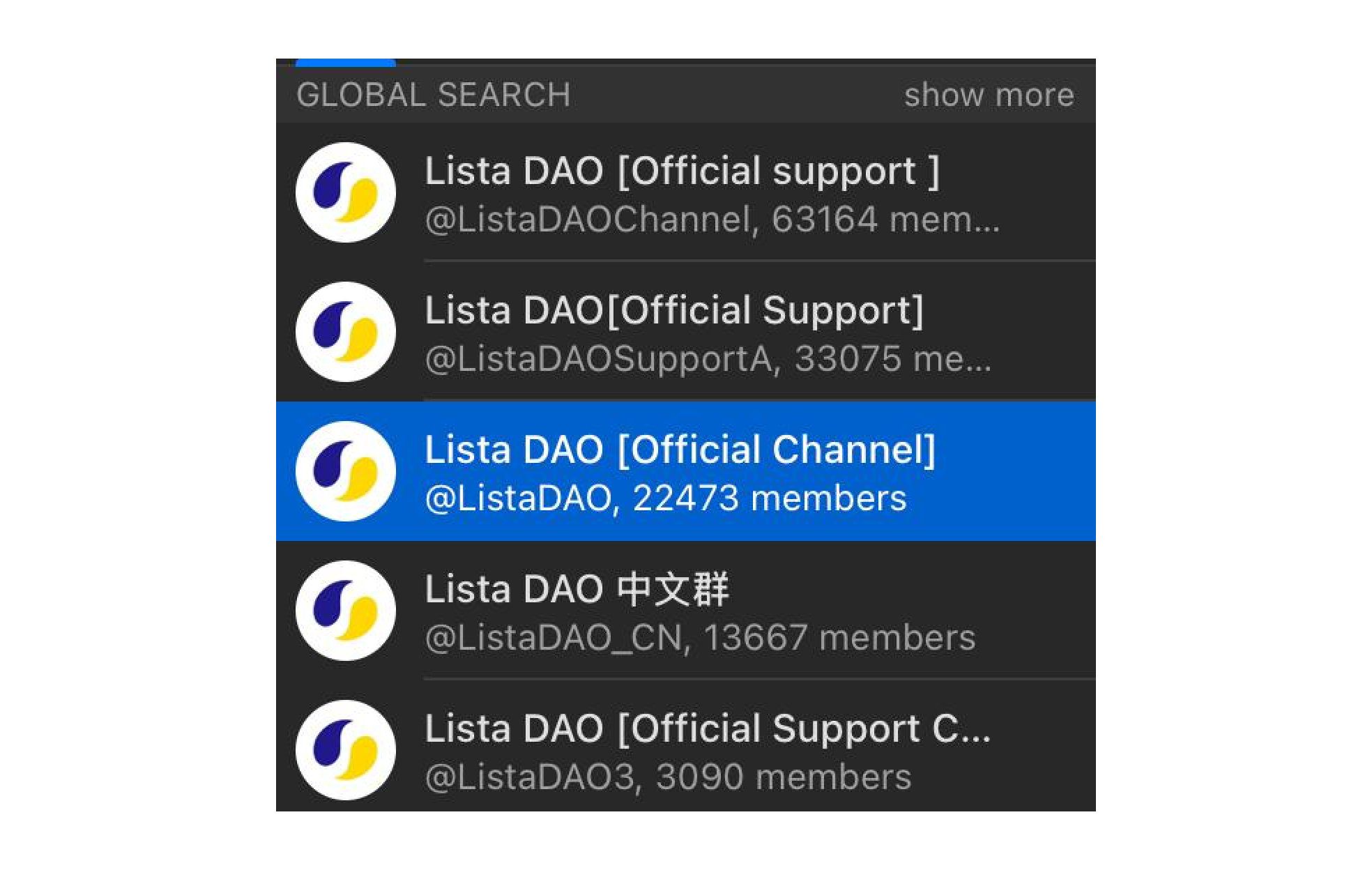Click "show more" in Global Search
Screen dimensions: 1372x870
point(989,95)
